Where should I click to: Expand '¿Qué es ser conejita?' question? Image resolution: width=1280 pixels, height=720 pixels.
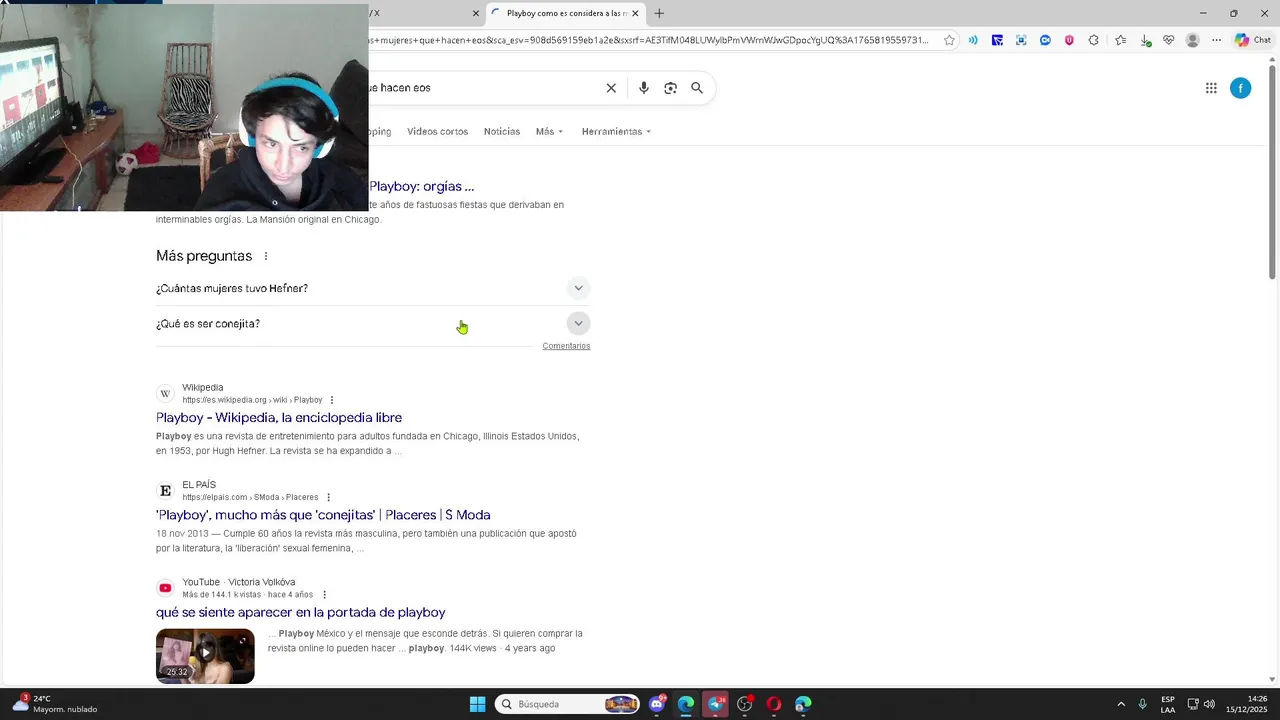[373, 324]
